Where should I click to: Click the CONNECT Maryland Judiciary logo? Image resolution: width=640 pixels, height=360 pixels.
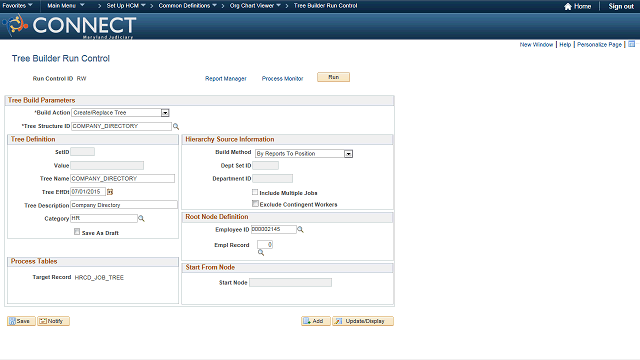pyautogui.click(x=69, y=26)
